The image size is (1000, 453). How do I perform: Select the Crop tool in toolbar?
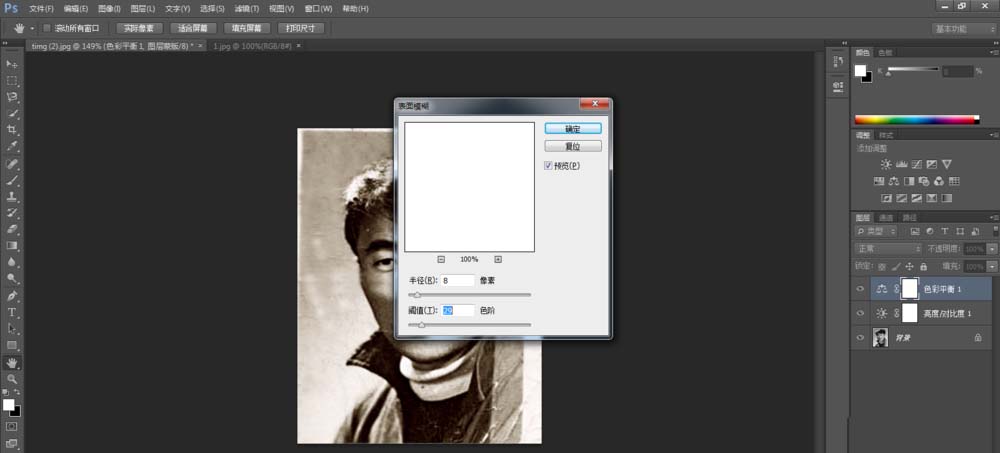pyautogui.click(x=12, y=130)
